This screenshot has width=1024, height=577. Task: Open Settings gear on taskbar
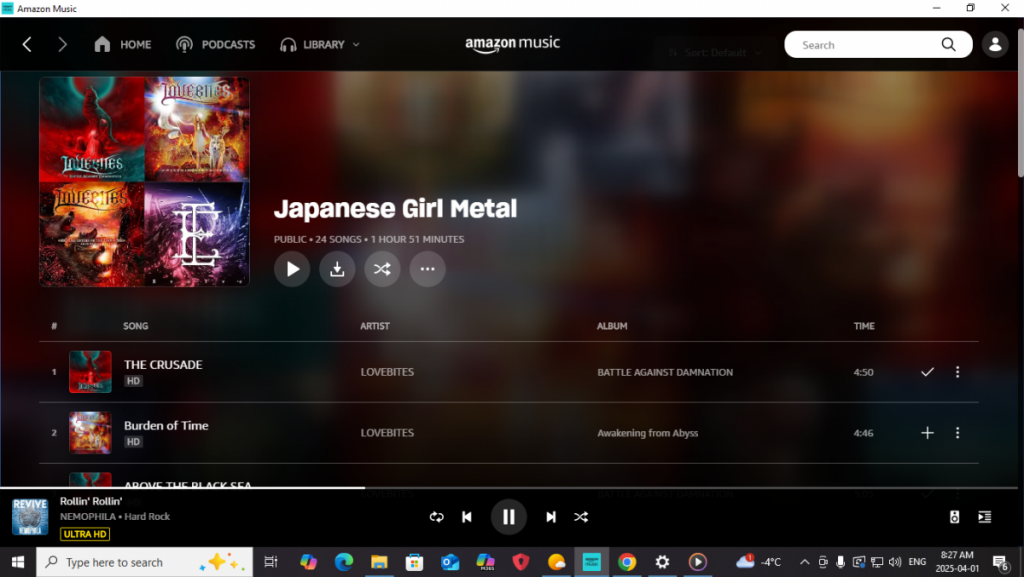662,562
